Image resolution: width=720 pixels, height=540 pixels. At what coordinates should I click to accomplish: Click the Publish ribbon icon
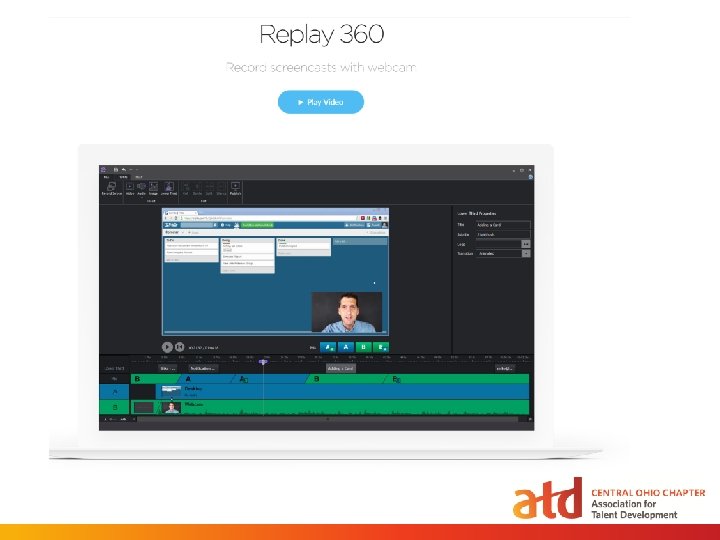(x=236, y=189)
